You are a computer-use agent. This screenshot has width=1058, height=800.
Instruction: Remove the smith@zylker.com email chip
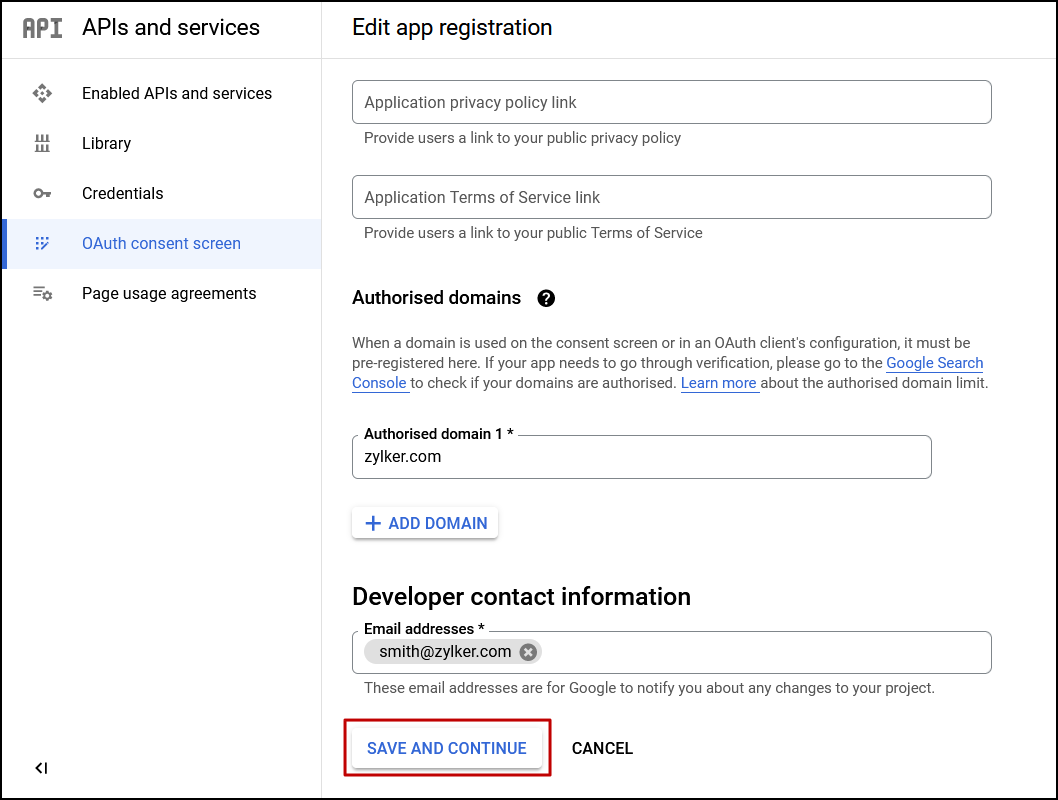tap(527, 651)
